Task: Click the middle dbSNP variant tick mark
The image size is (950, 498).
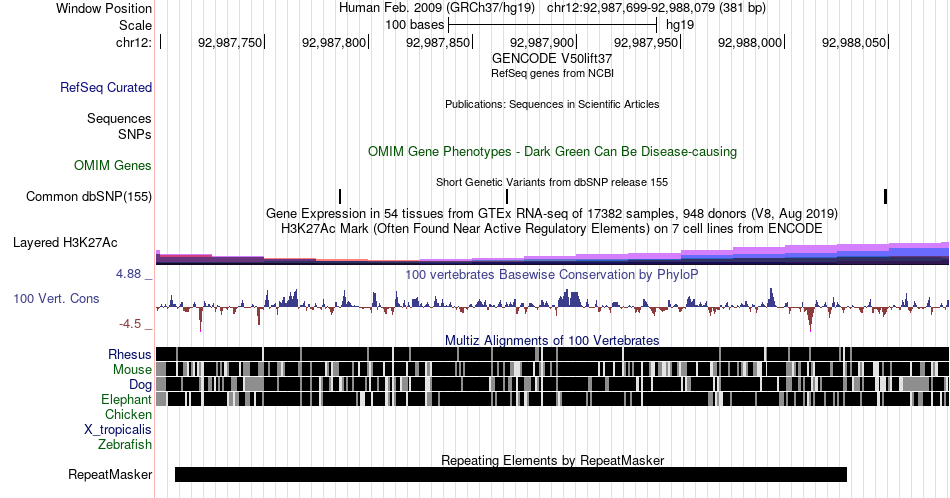Action: tap(507, 196)
